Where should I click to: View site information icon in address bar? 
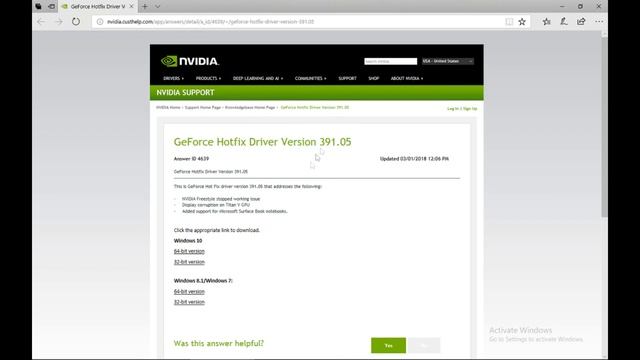point(100,22)
